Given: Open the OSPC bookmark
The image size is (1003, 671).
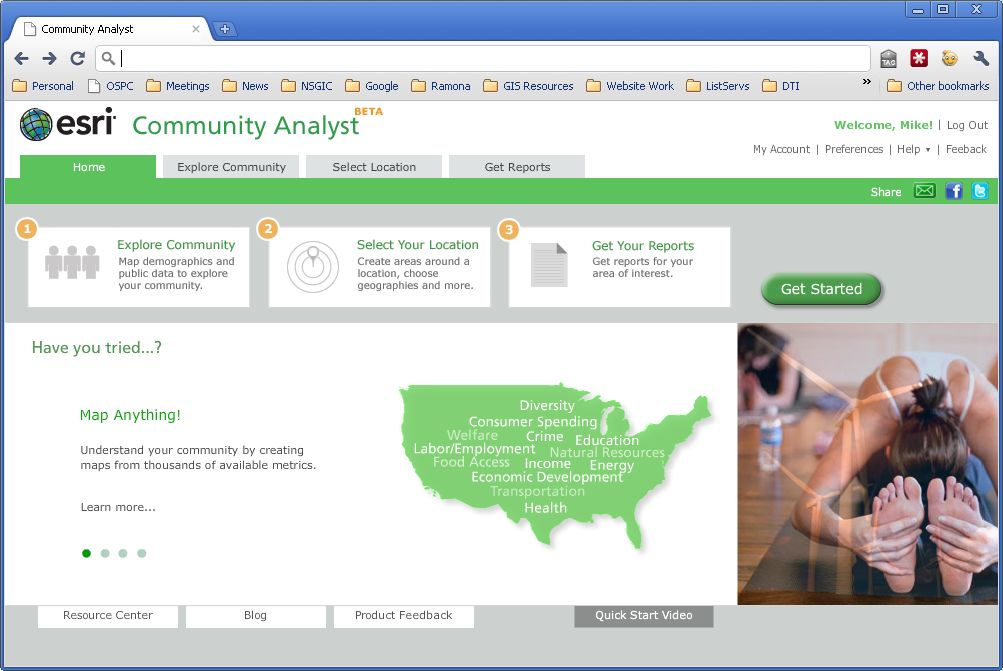Looking at the screenshot, I should pyautogui.click(x=111, y=86).
